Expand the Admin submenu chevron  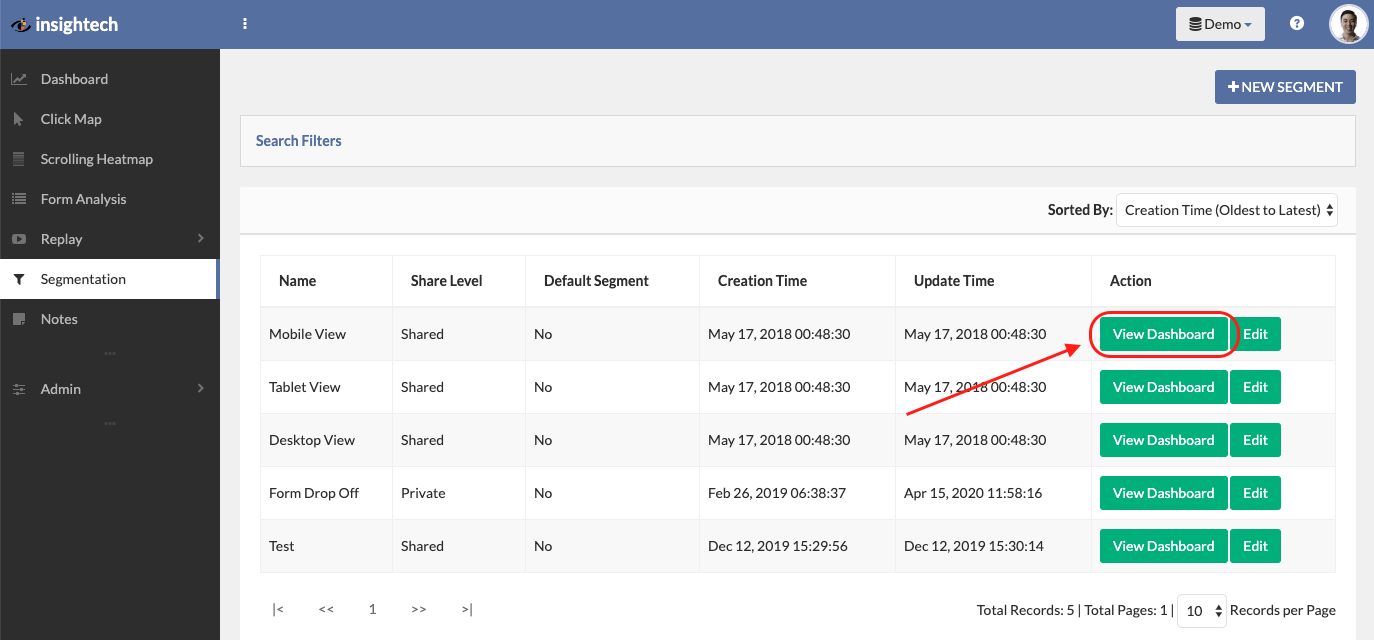point(201,388)
